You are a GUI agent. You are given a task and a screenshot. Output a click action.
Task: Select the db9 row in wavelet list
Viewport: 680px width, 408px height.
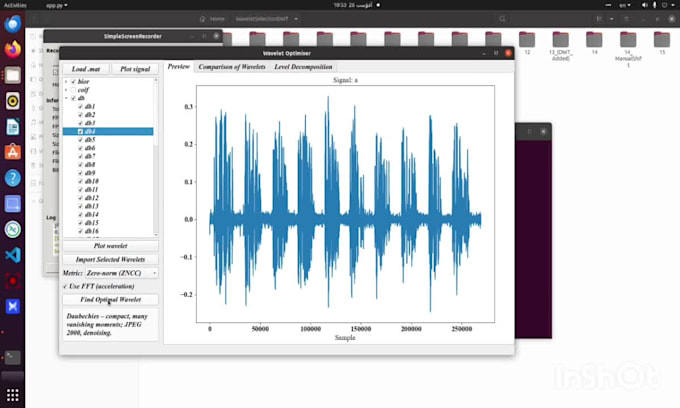pos(108,173)
